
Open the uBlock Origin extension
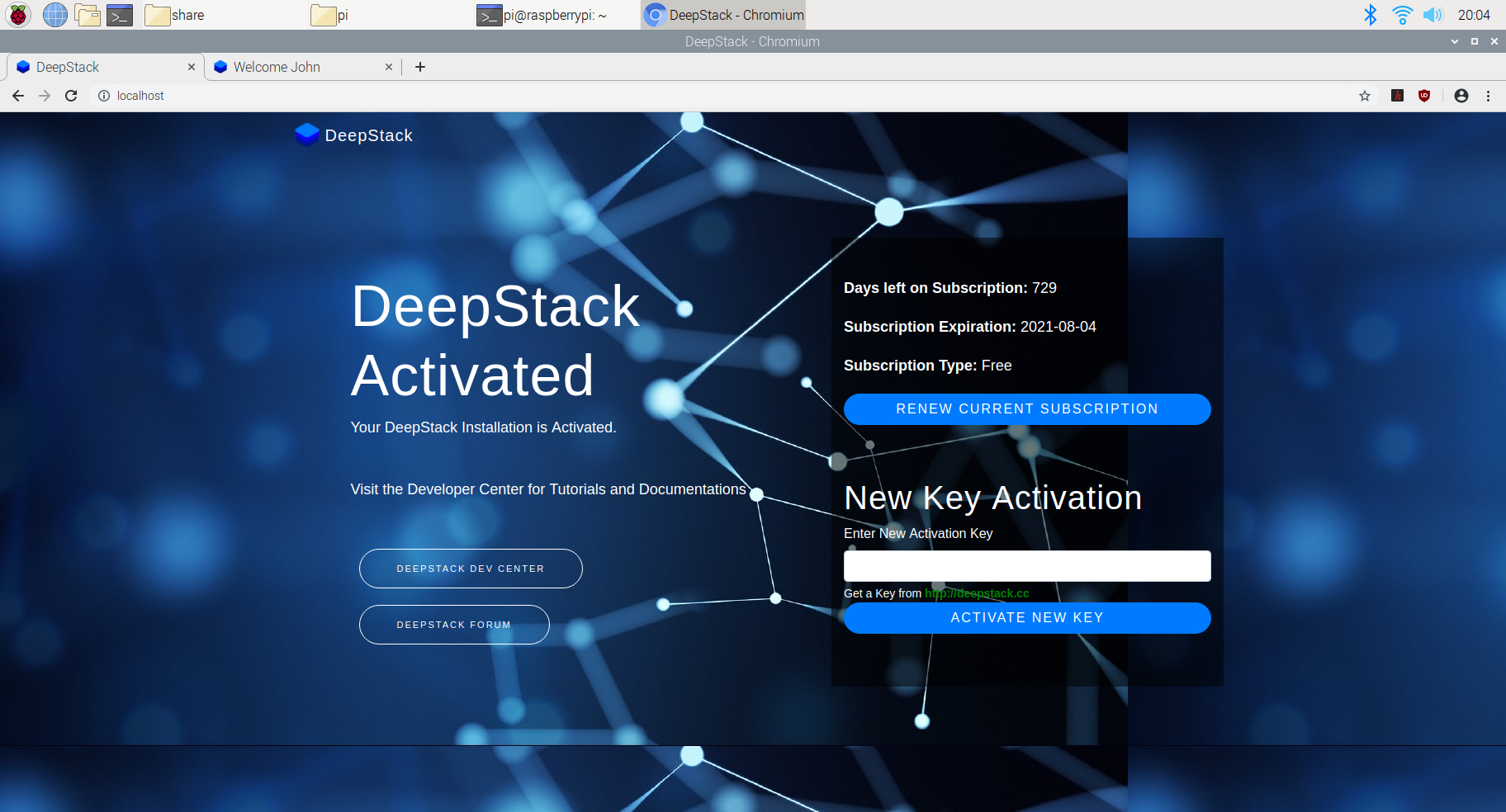tap(1425, 96)
